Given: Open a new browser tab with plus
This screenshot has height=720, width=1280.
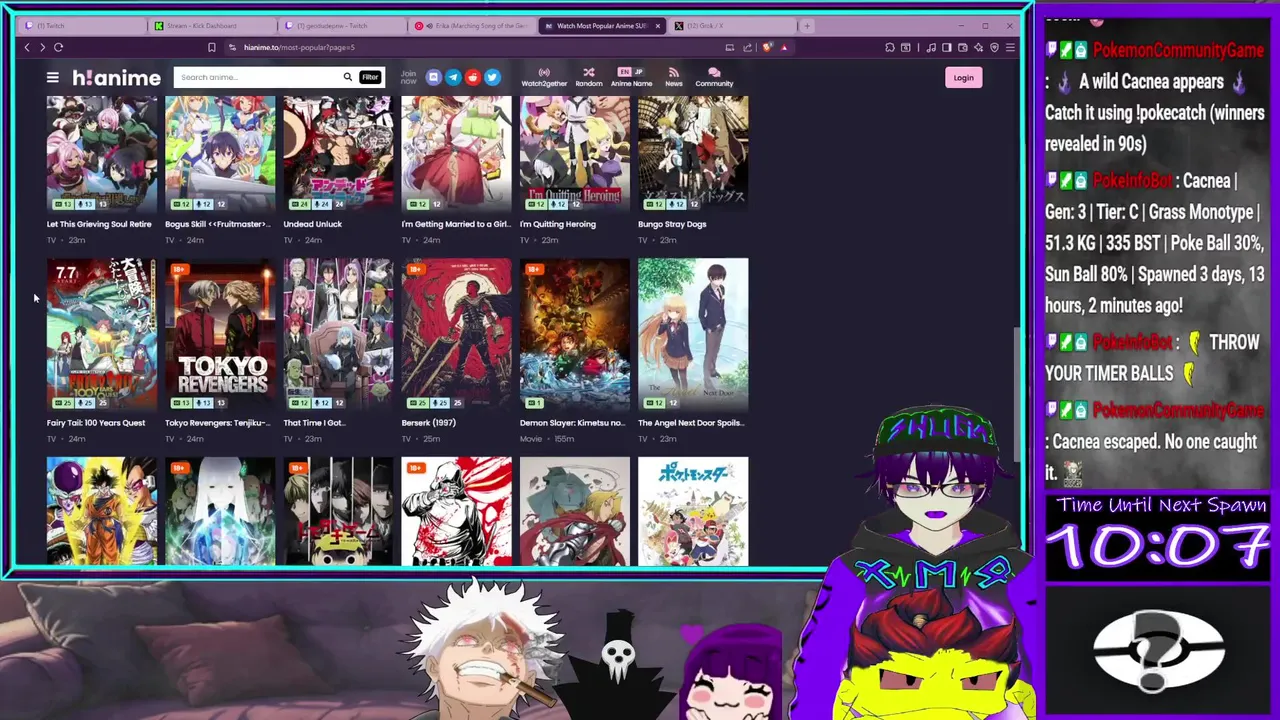Looking at the screenshot, I should click(x=807, y=26).
